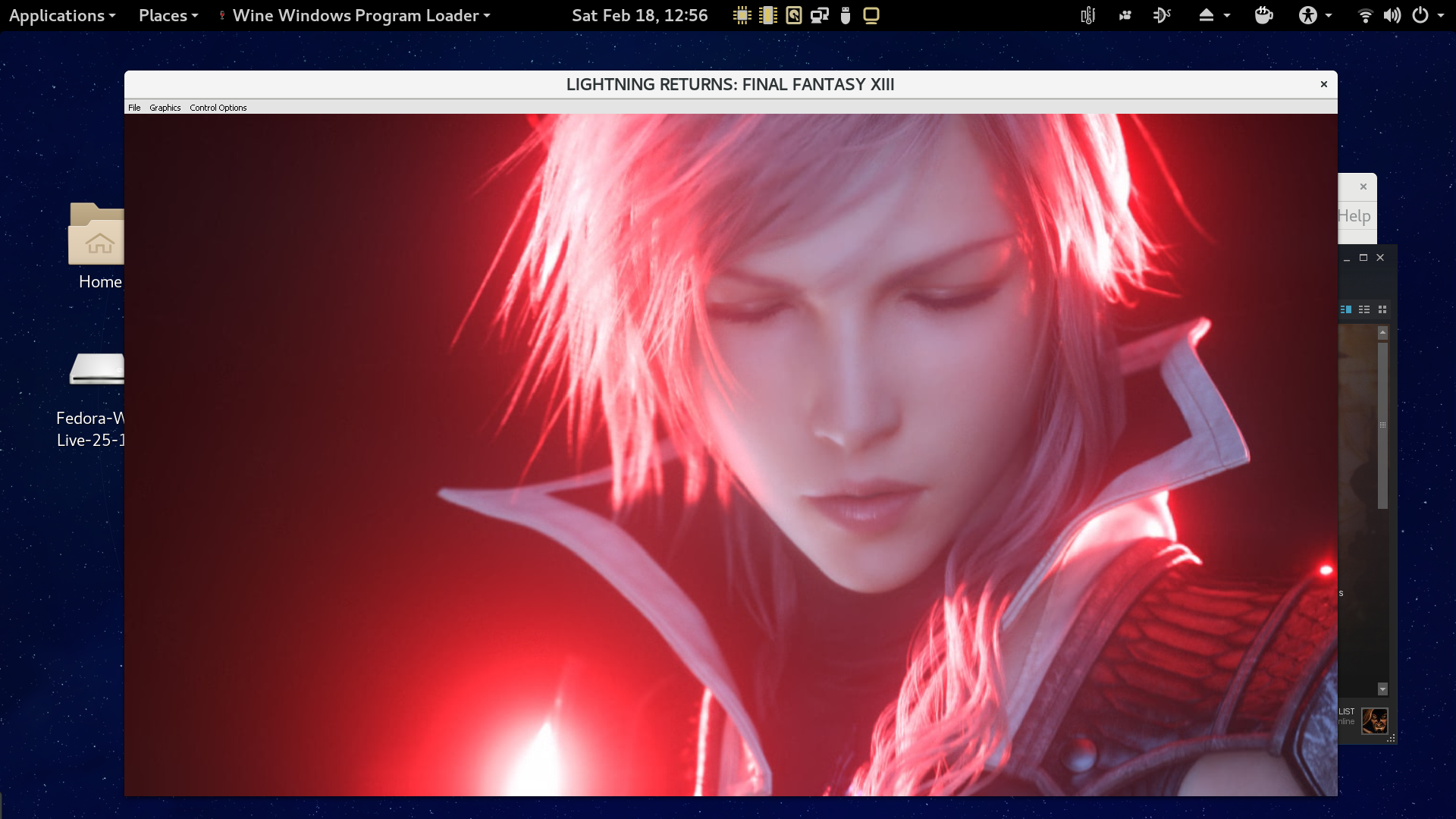This screenshot has width=1456, height=819.
Task: Click the yellow display monitor icon
Action: point(871,15)
